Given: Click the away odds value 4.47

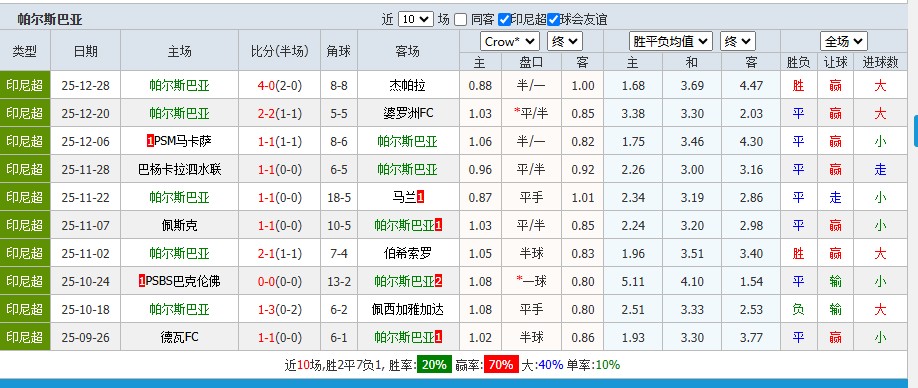Looking at the screenshot, I should (751, 85).
